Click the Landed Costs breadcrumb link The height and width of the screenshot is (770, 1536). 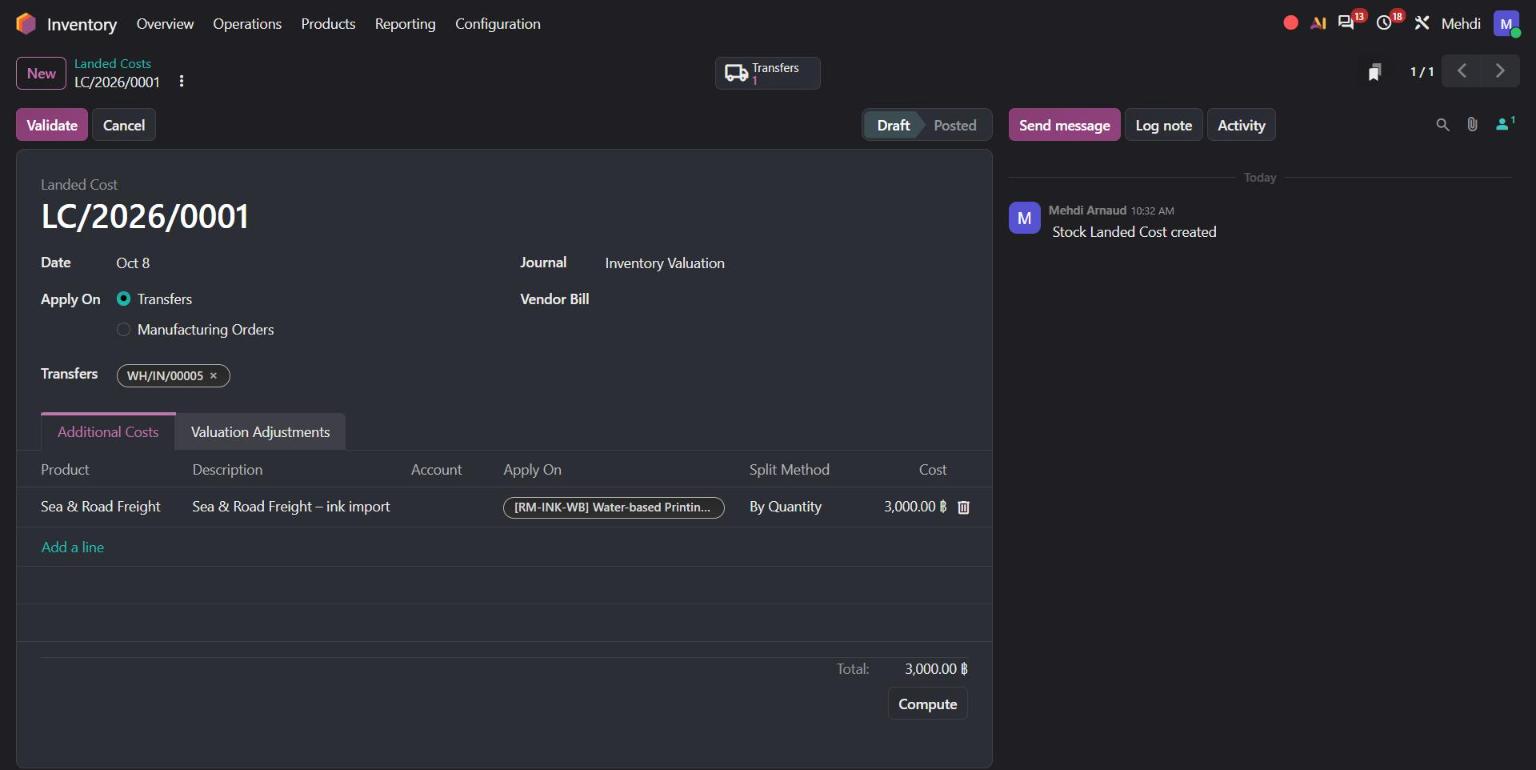click(x=112, y=63)
